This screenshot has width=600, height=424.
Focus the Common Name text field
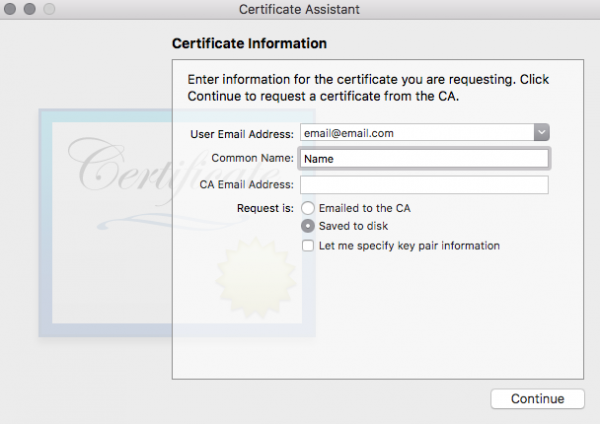[x=424, y=158]
